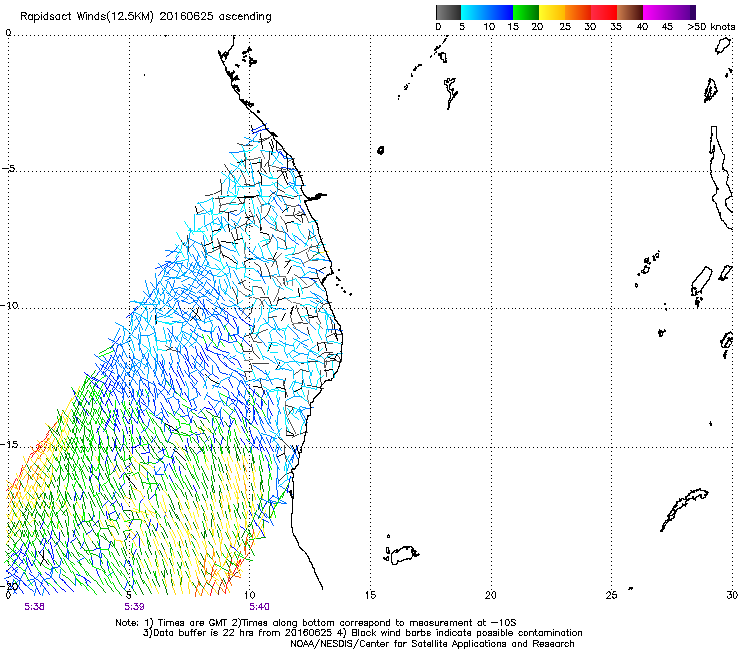
Task: Select the purple "5:40" swath time label
Action: [x=260, y=607]
